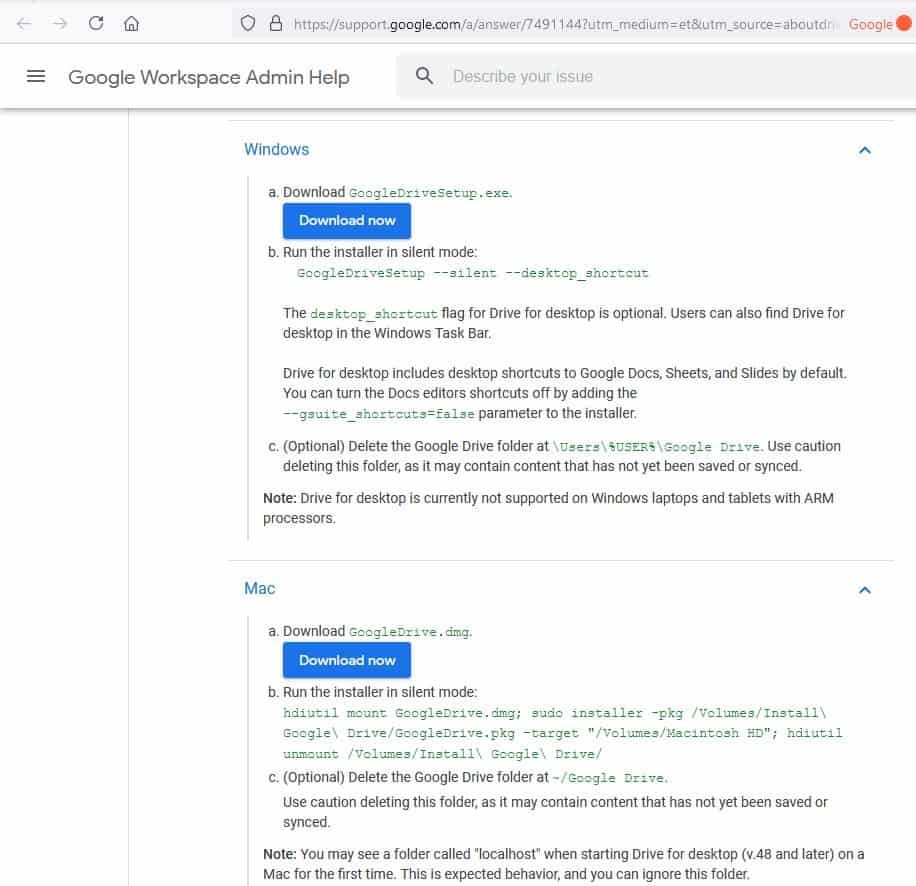Open the main hamburger menu
916x886 pixels.
[x=36, y=77]
